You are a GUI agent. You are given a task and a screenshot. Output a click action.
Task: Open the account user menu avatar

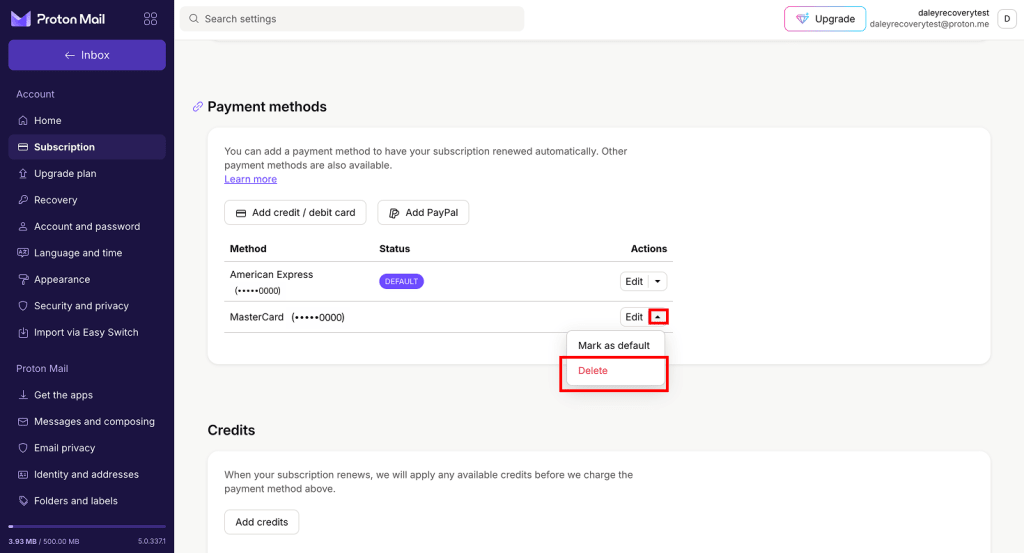[1006, 19]
